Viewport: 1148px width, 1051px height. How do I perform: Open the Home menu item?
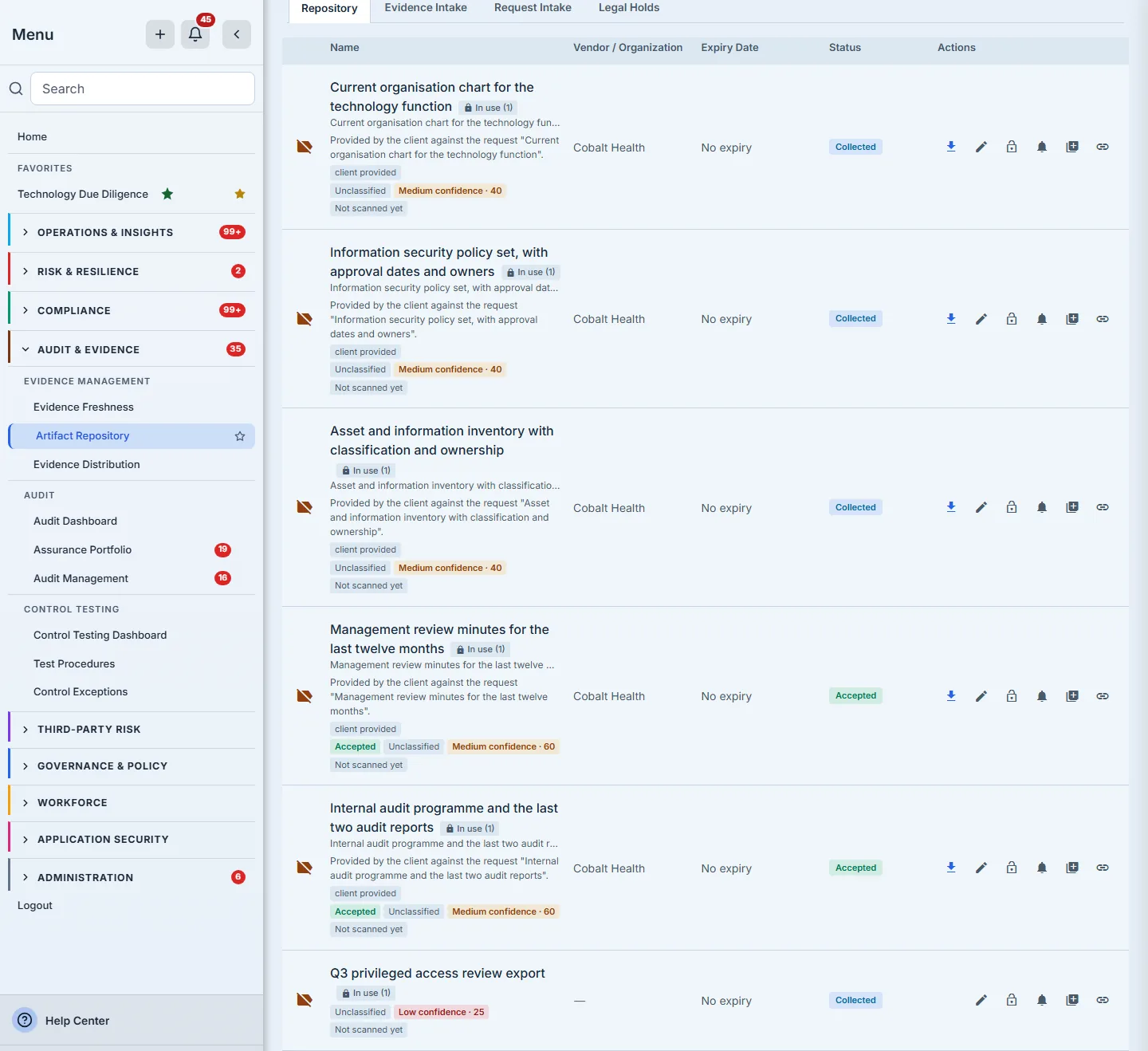pos(32,136)
